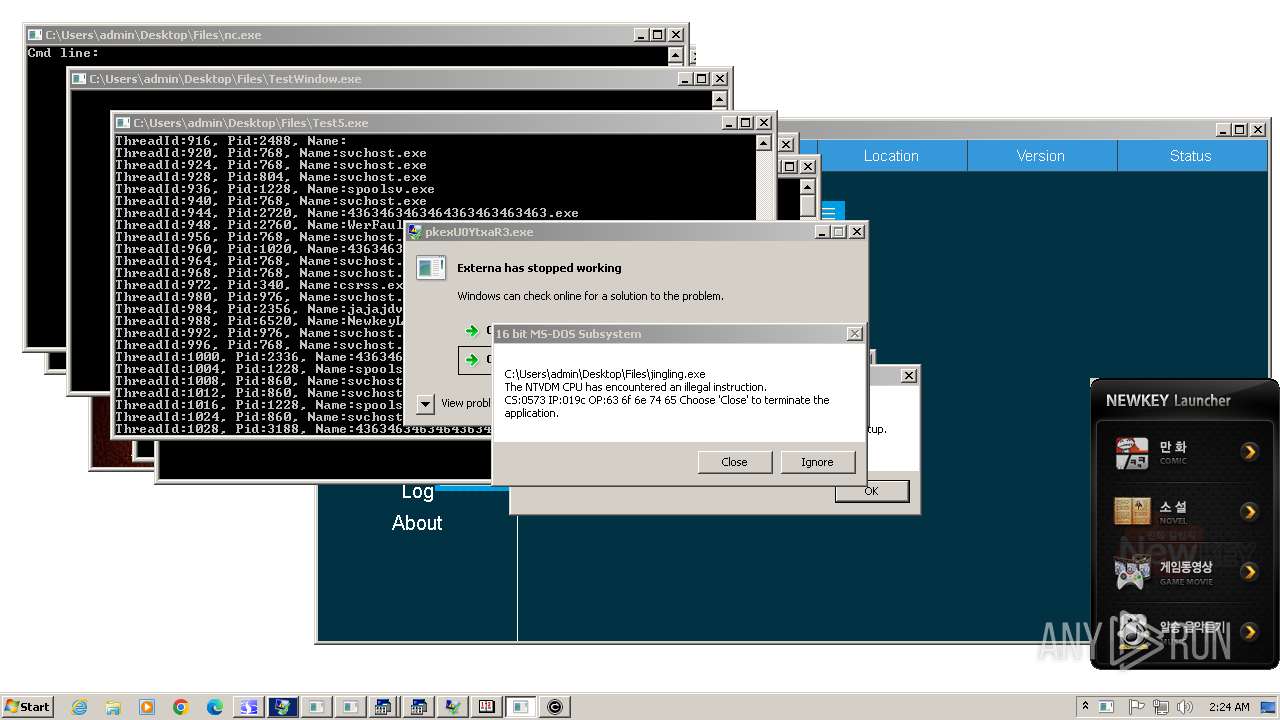
Task: Open the Comic launcher icon
Action: [x=1131, y=453]
